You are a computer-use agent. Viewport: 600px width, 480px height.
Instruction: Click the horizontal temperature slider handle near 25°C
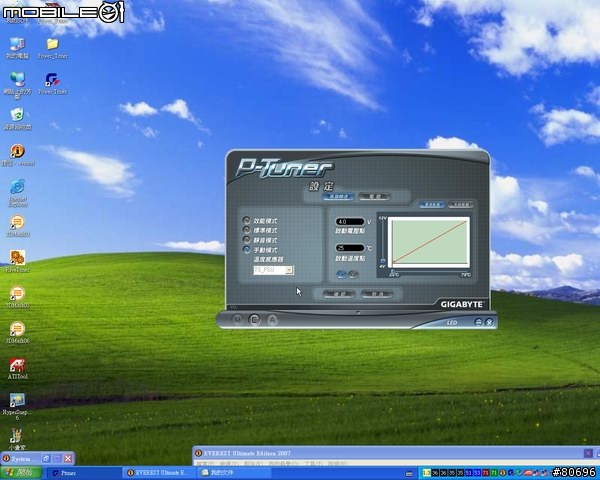pyautogui.click(x=392, y=271)
